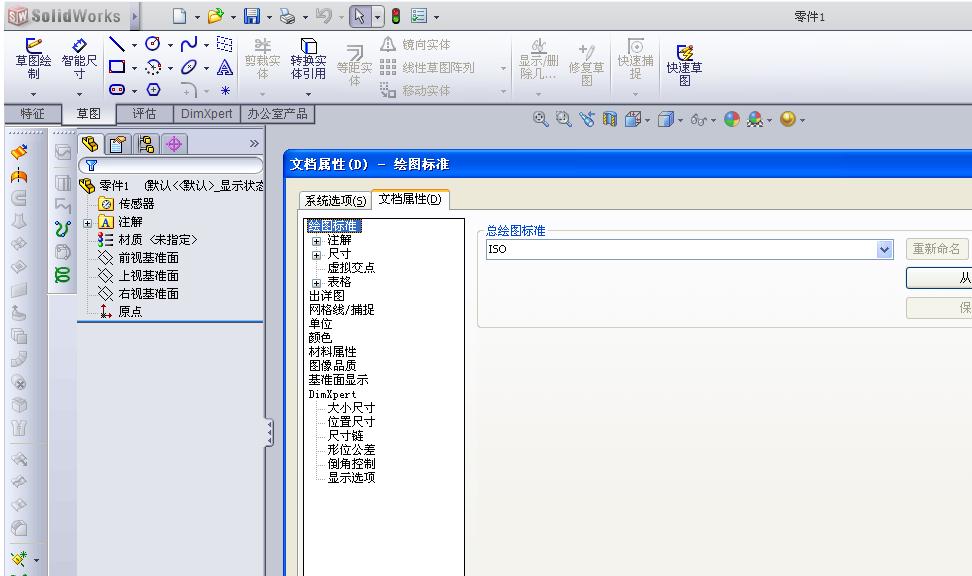Switch to the 特征 ribbon tab
The width and height of the screenshot is (972, 576).
(x=33, y=114)
